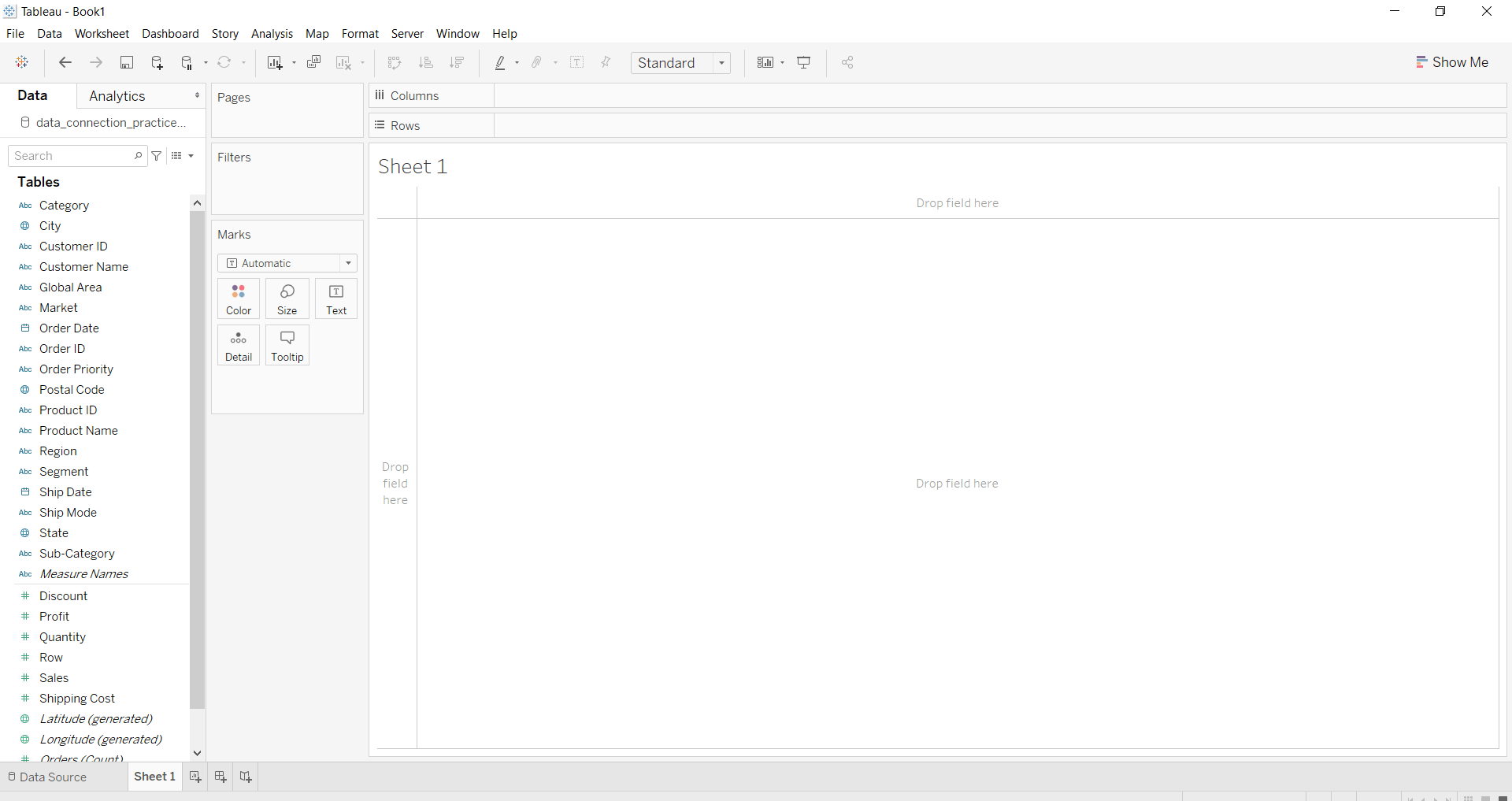1512x801 pixels.
Task: Undo the last action
Action: click(65, 63)
